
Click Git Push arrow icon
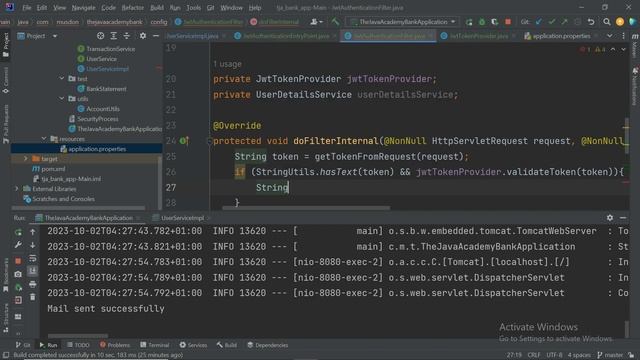[x=564, y=22]
